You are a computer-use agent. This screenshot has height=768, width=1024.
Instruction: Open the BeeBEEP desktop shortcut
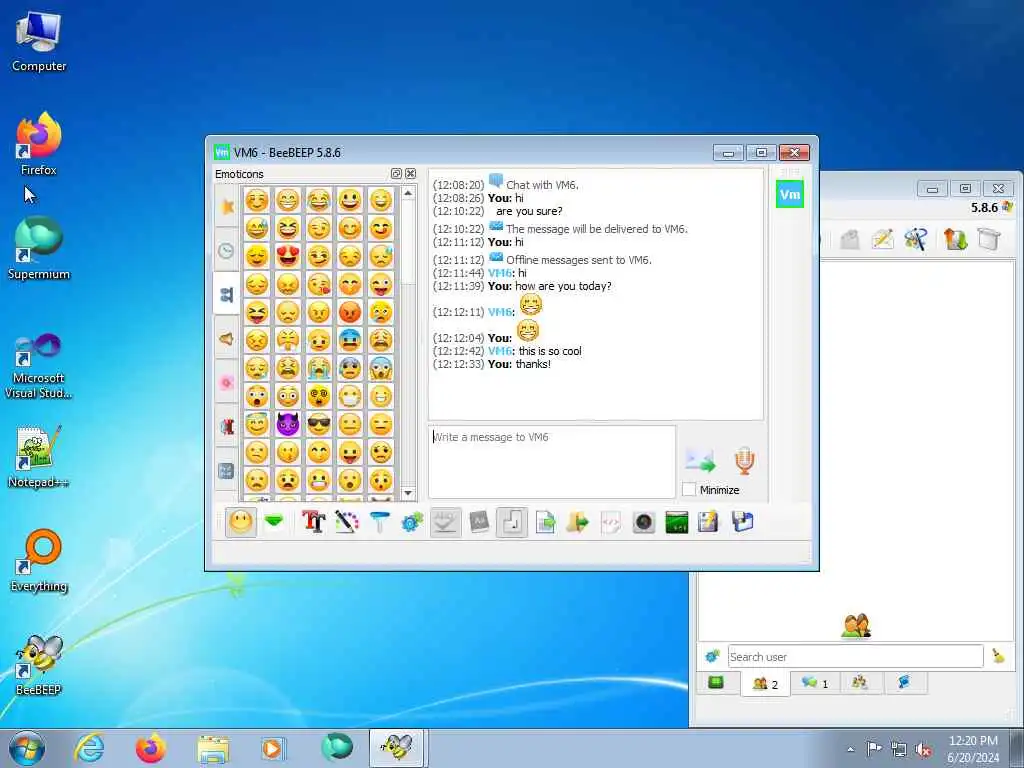coord(39,663)
